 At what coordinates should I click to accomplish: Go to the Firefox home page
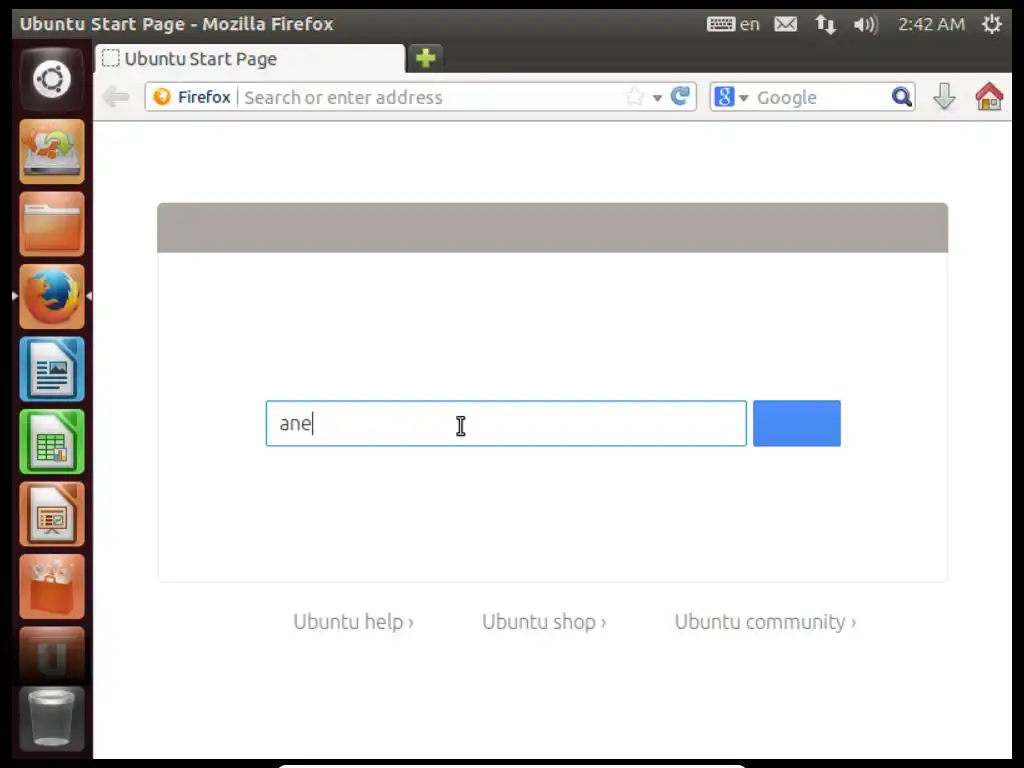(989, 97)
